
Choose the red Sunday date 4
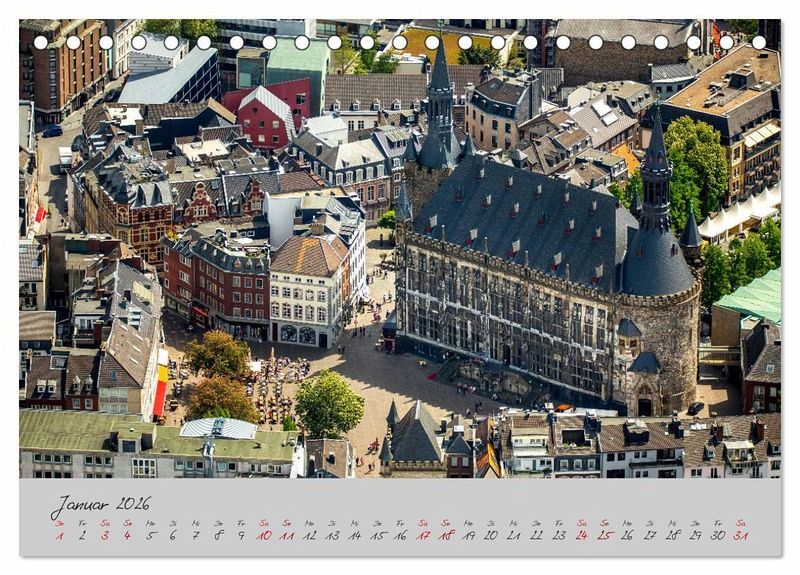[x=128, y=536]
